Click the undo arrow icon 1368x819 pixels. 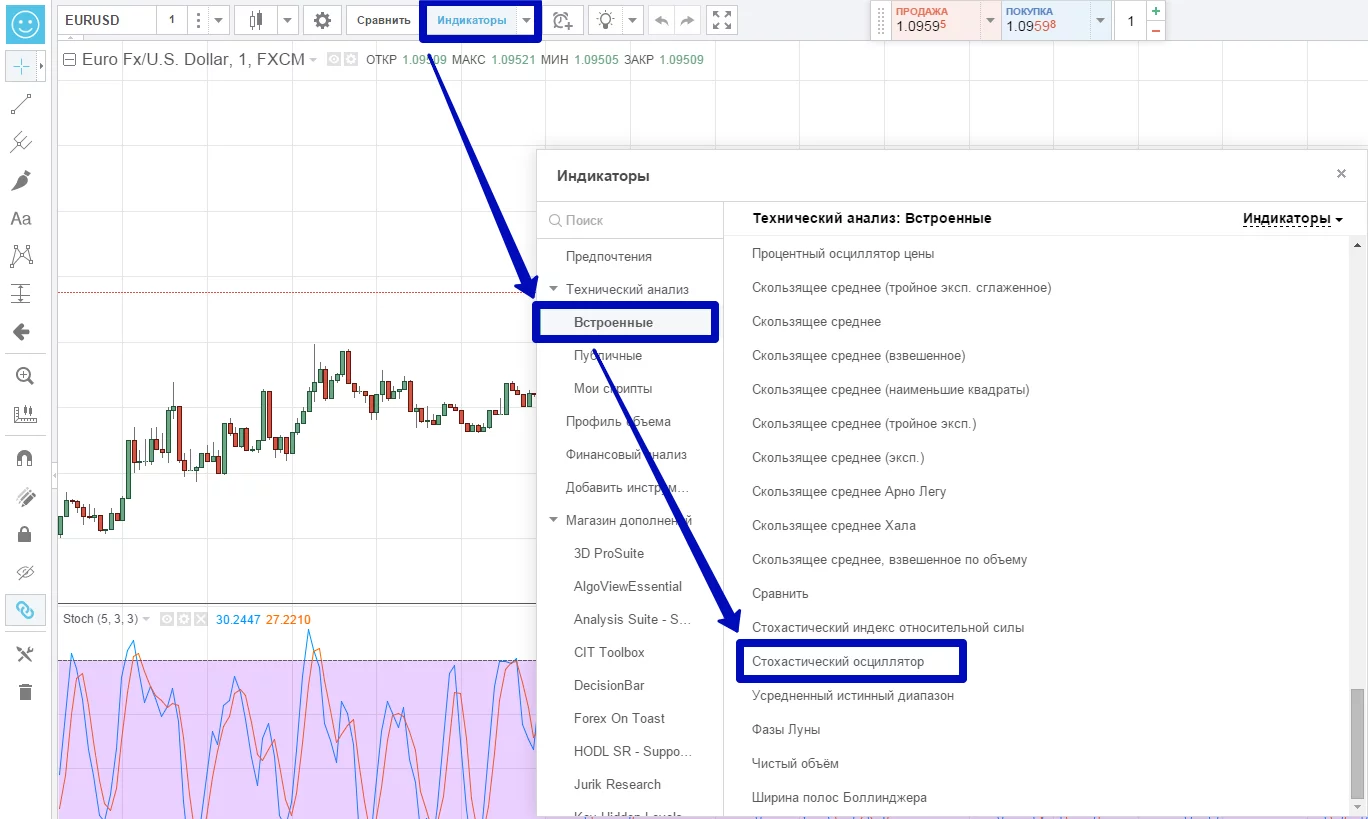tap(661, 20)
